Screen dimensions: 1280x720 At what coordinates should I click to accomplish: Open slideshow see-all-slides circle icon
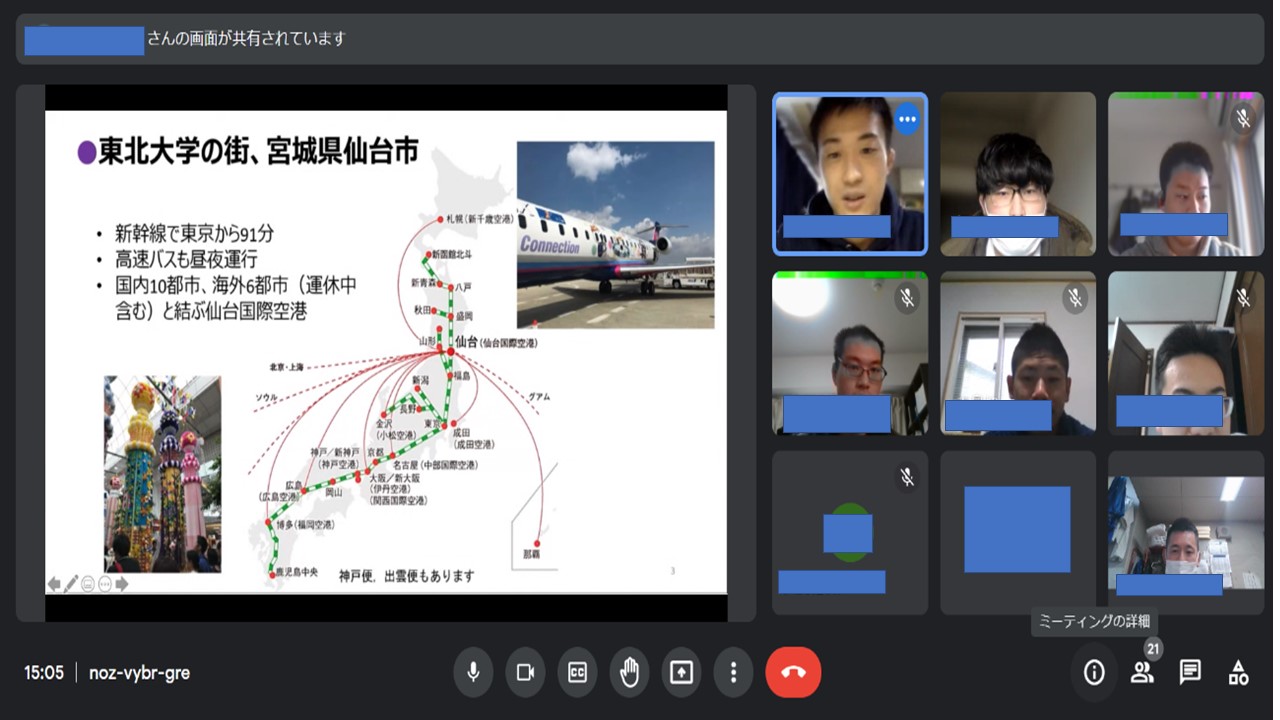[x=88, y=584]
